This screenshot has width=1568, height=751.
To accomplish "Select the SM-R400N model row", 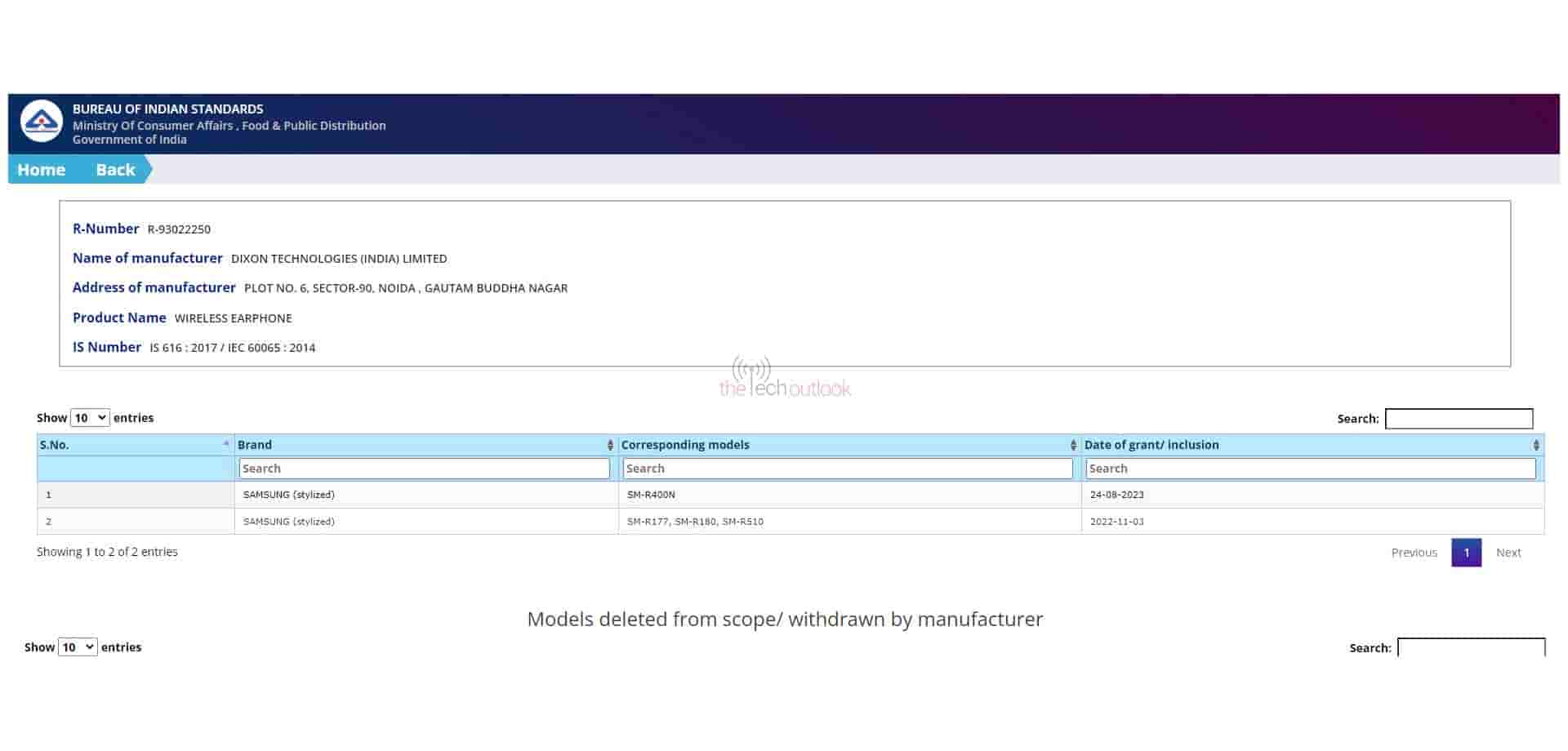I will pos(651,495).
